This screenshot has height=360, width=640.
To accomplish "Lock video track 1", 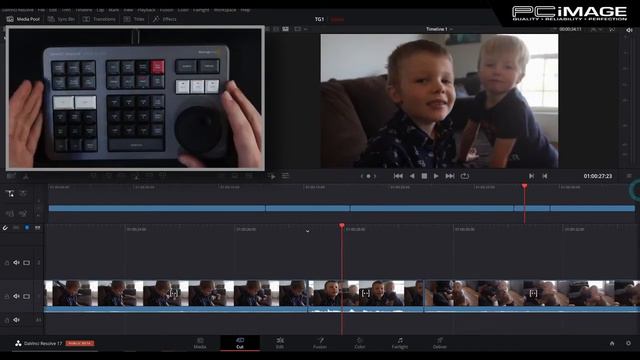I will point(7,296).
